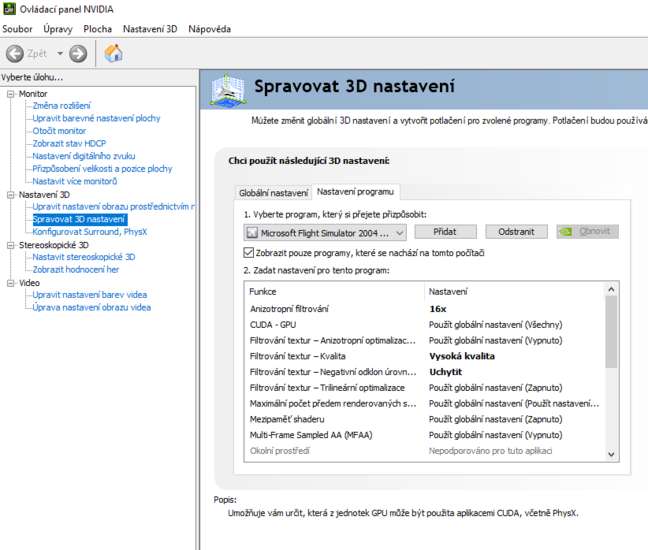The image size is (648, 550).
Task: Select Multi-Frame Sampled AA (MFAA) row
Action: 426,435
